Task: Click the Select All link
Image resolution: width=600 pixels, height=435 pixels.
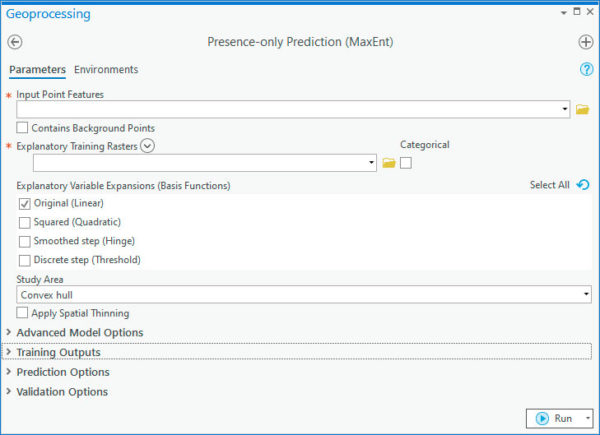Action: tap(549, 185)
